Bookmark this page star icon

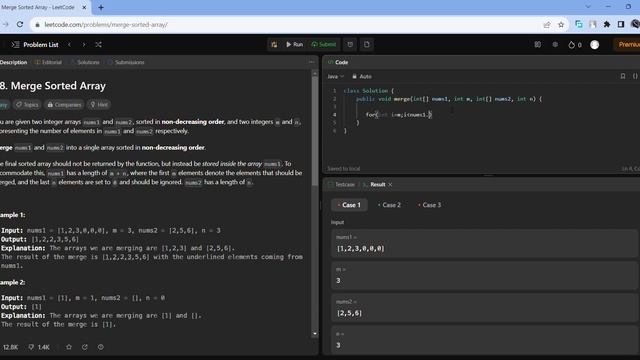[x=561, y=24]
